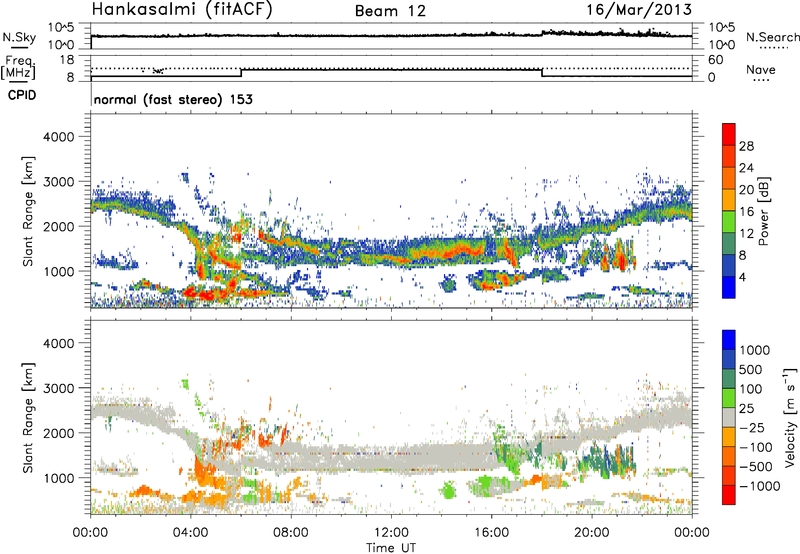This screenshot has height=554, width=800.
Task: Click the '12:00' time axis label
Action: pyautogui.click(x=391, y=533)
